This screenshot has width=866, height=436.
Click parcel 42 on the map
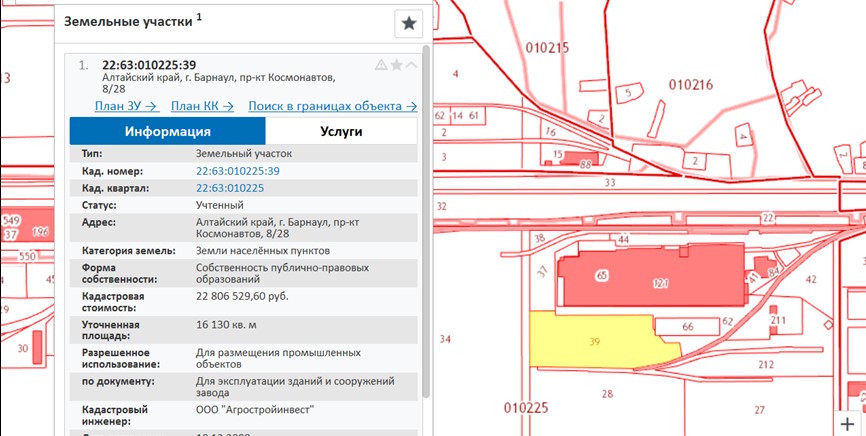(811, 280)
